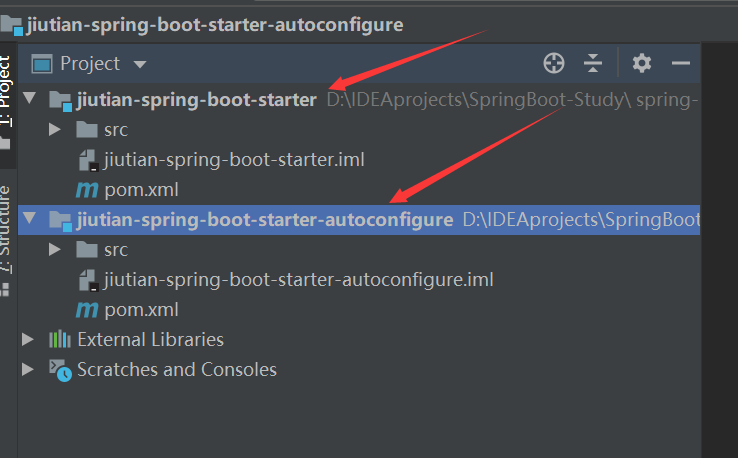Open the Project panel settings gear
The width and height of the screenshot is (738, 458).
[x=642, y=63]
